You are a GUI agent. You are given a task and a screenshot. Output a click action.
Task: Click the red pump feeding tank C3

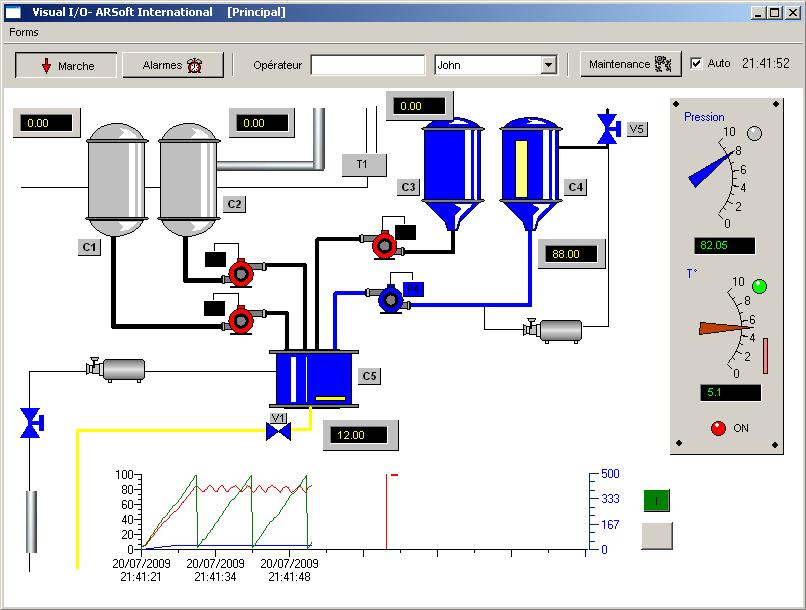click(x=382, y=245)
